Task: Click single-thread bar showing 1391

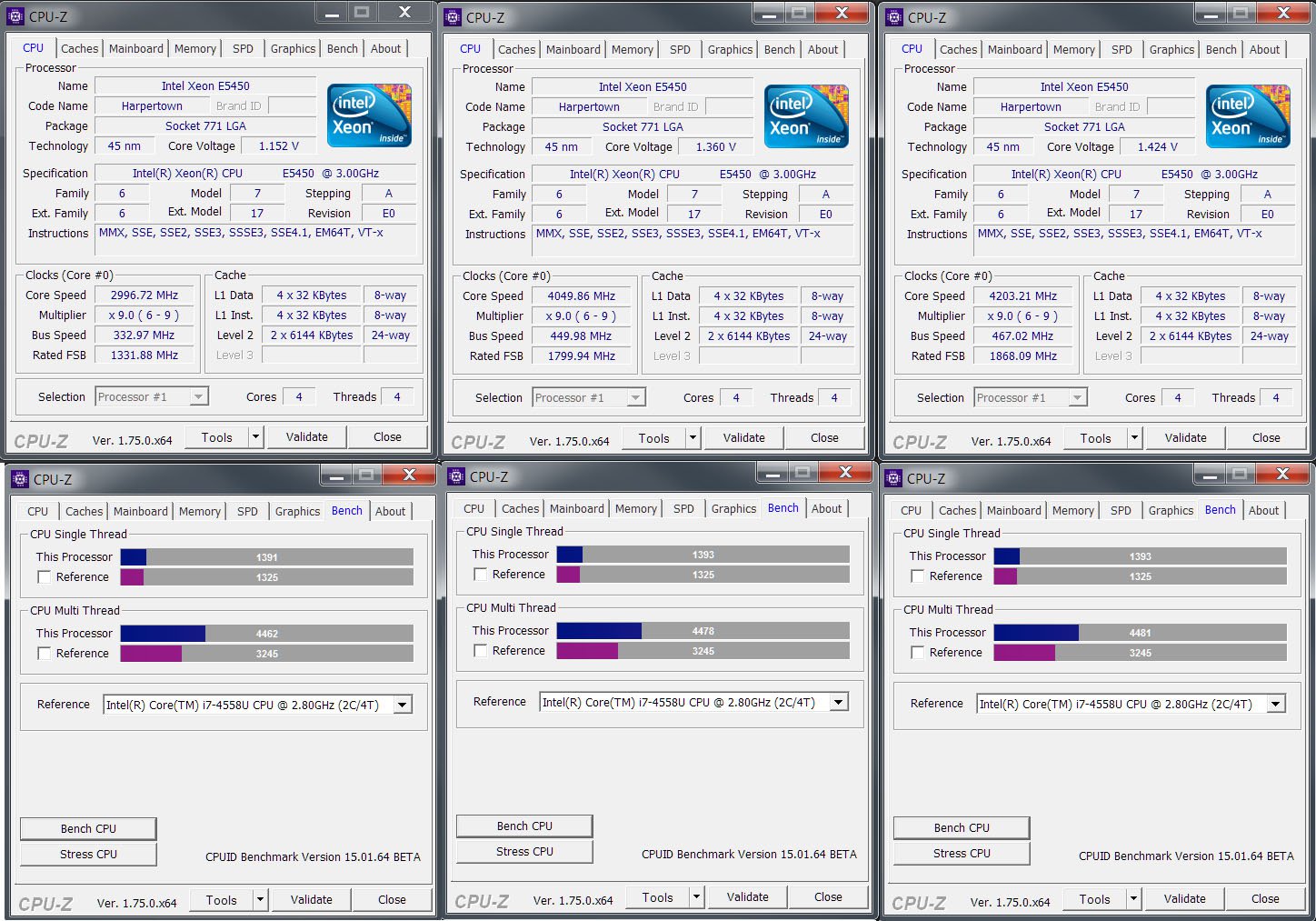Action: click(266, 557)
